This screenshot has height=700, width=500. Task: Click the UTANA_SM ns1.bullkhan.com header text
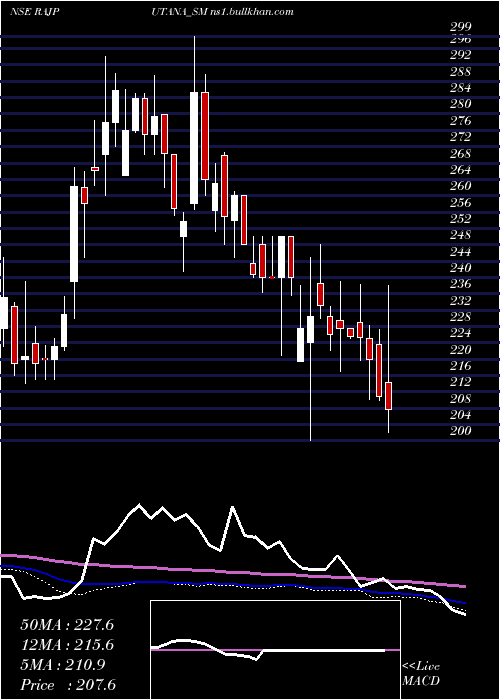tap(224, 12)
